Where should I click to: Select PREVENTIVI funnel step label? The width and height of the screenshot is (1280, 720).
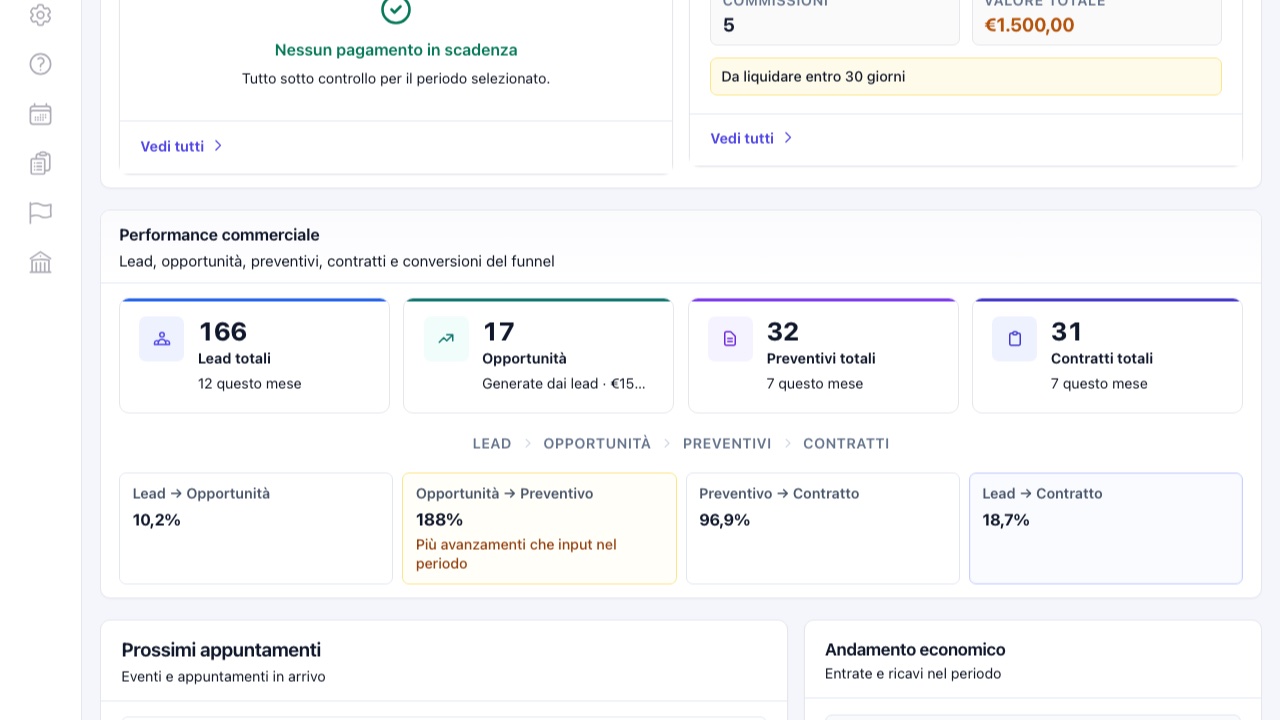(x=727, y=443)
